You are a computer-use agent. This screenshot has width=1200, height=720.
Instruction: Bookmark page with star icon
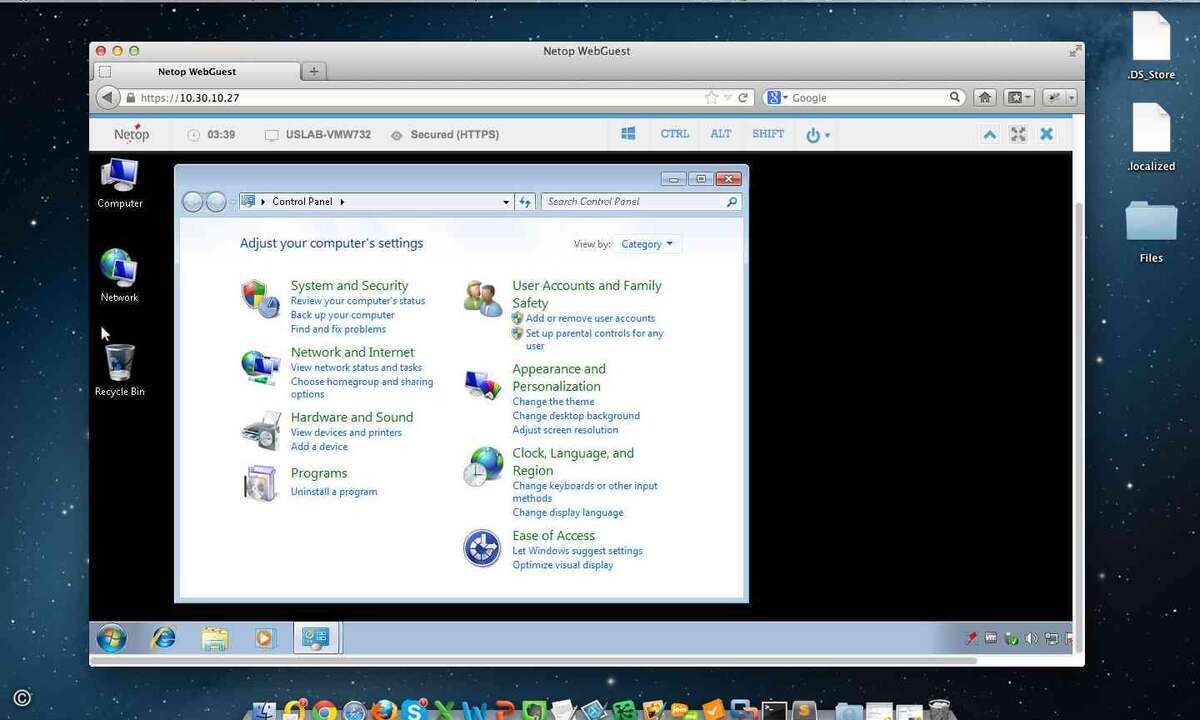coord(711,98)
